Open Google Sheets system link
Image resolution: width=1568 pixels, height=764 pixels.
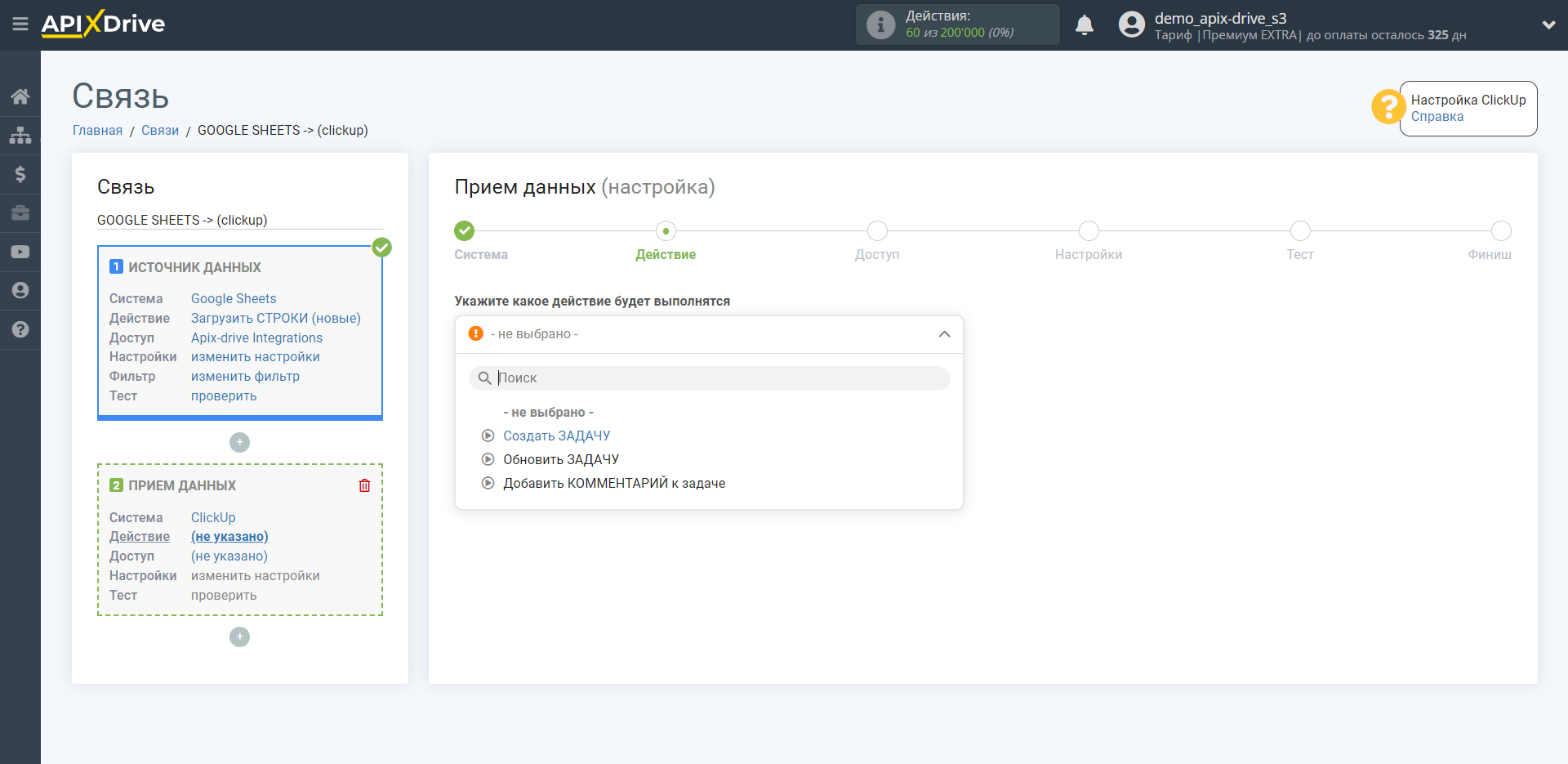coord(234,298)
